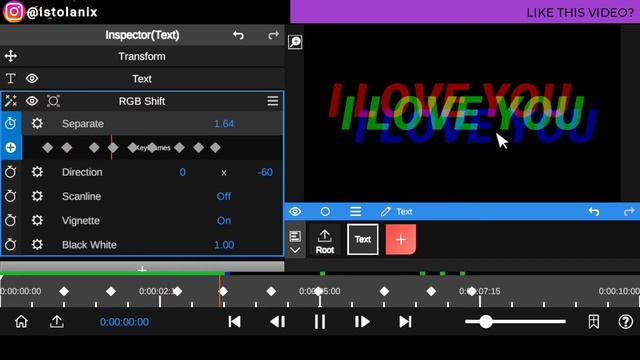
Task: Step back one frame
Action: 278,322
